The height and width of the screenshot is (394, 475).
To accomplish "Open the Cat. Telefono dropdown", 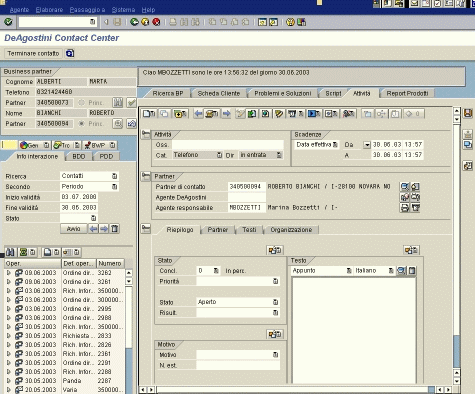I will click(219, 155).
